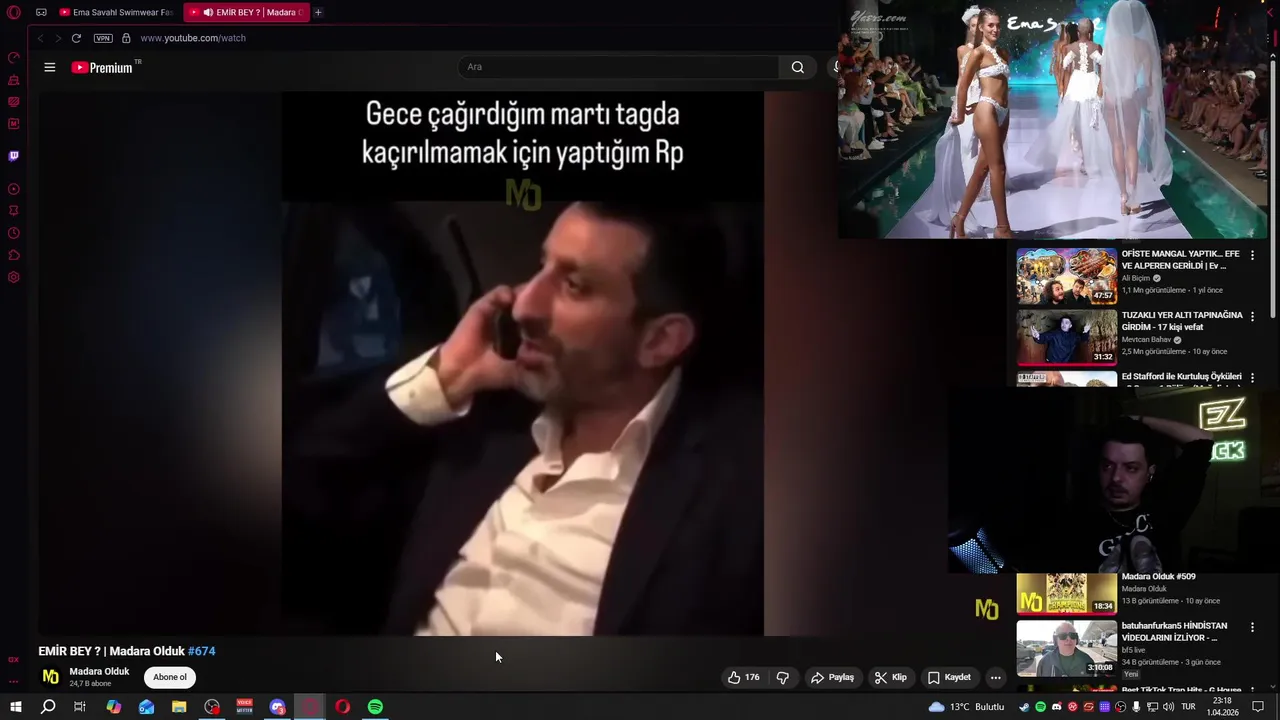Open batuhanfurkan5 HİNDİSTAN video thumbnail

pyautogui.click(x=1067, y=648)
